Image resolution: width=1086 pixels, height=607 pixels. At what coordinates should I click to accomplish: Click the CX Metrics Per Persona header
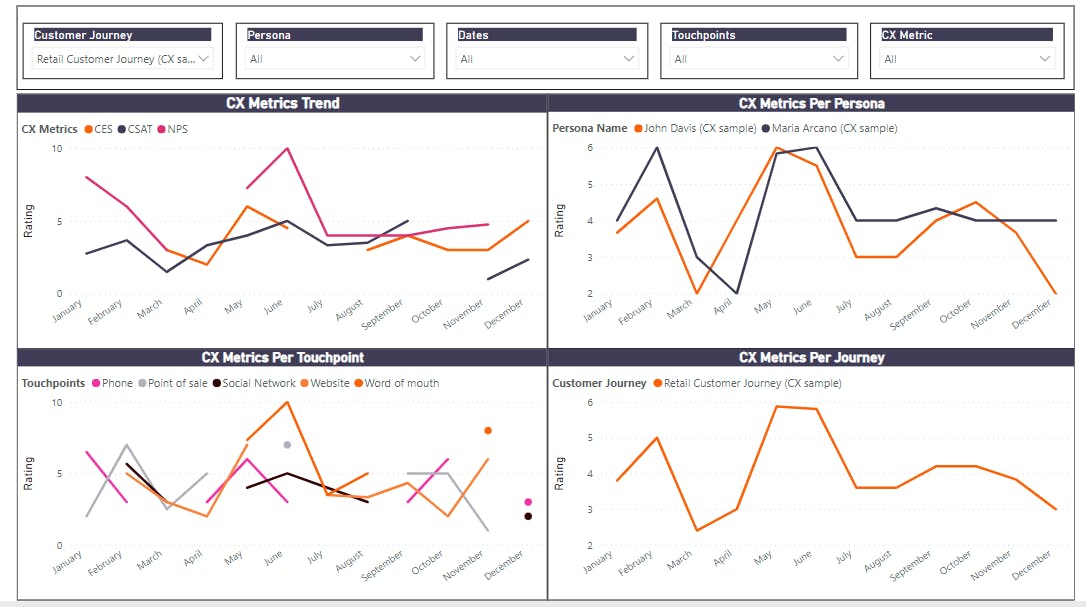coord(811,103)
